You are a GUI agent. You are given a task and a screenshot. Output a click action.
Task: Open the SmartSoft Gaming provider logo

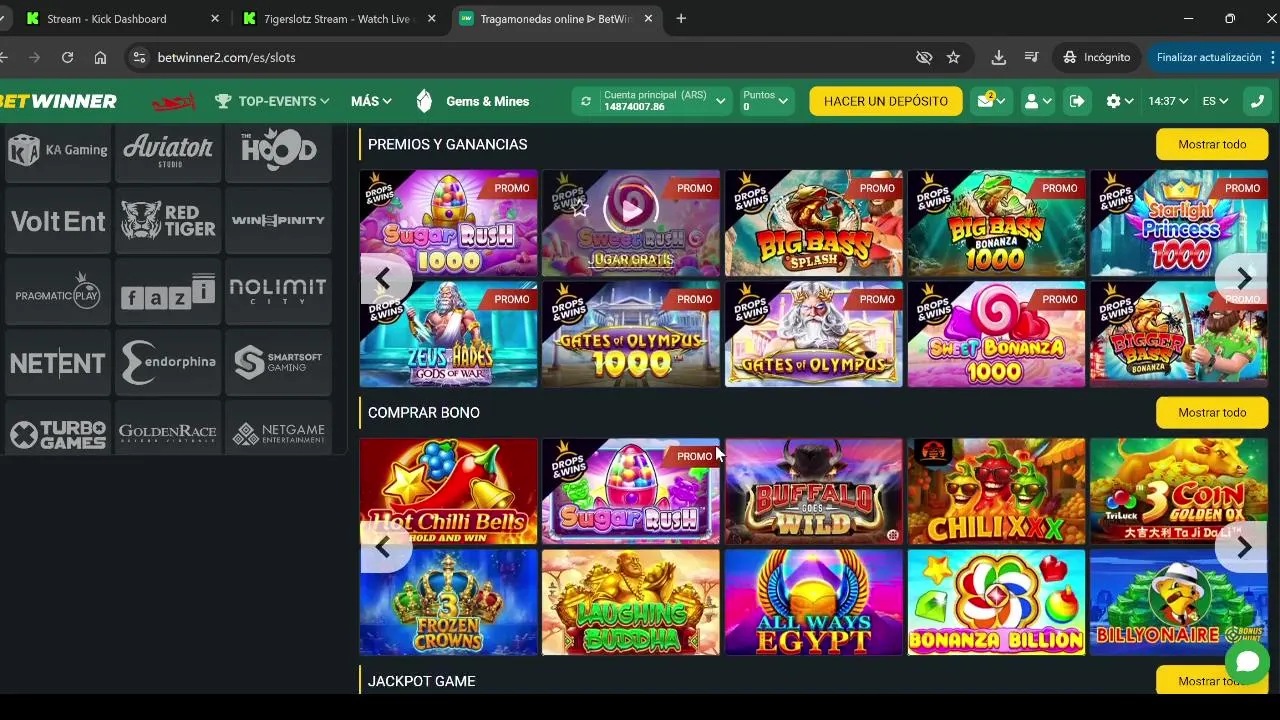tap(278, 362)
